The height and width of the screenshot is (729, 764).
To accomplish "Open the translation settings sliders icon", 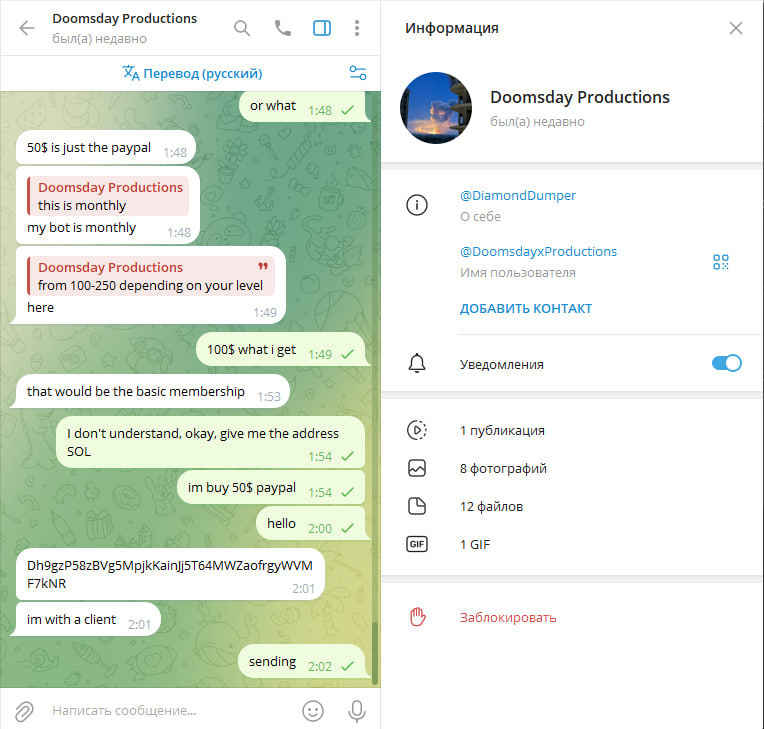I will tap(358, 73).
